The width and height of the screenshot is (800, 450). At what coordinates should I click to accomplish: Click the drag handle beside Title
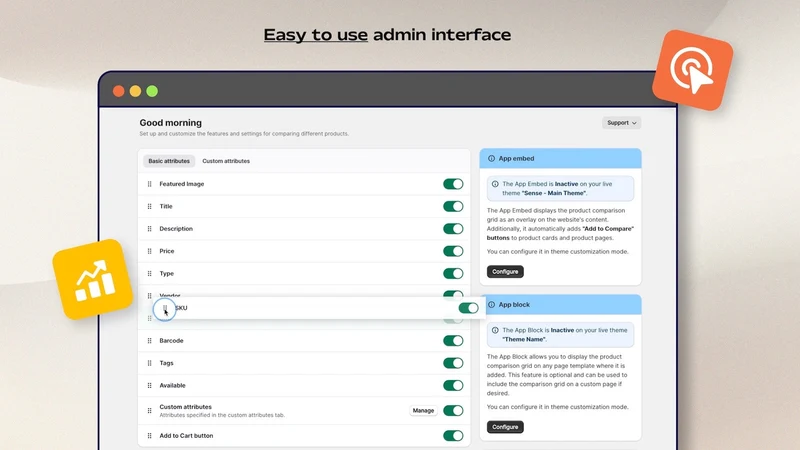[x=149, y=206]
